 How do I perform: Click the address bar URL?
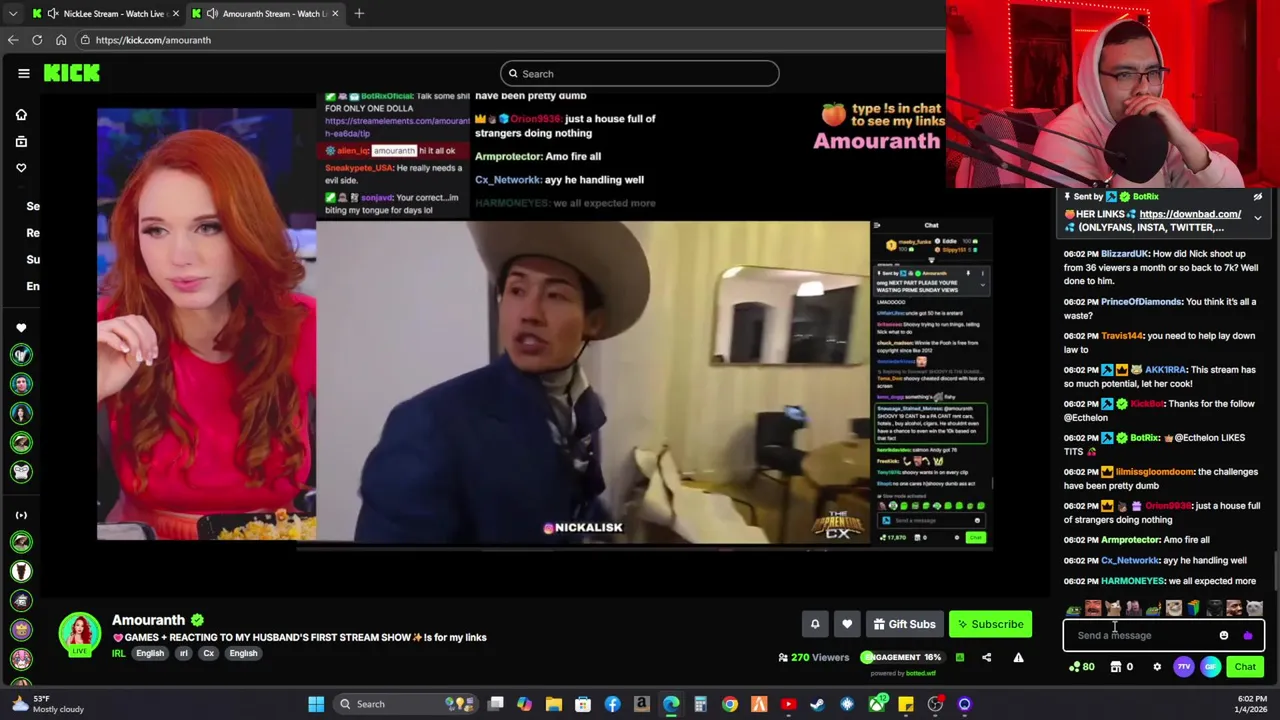pyautogui.click(x=153, y=40)
